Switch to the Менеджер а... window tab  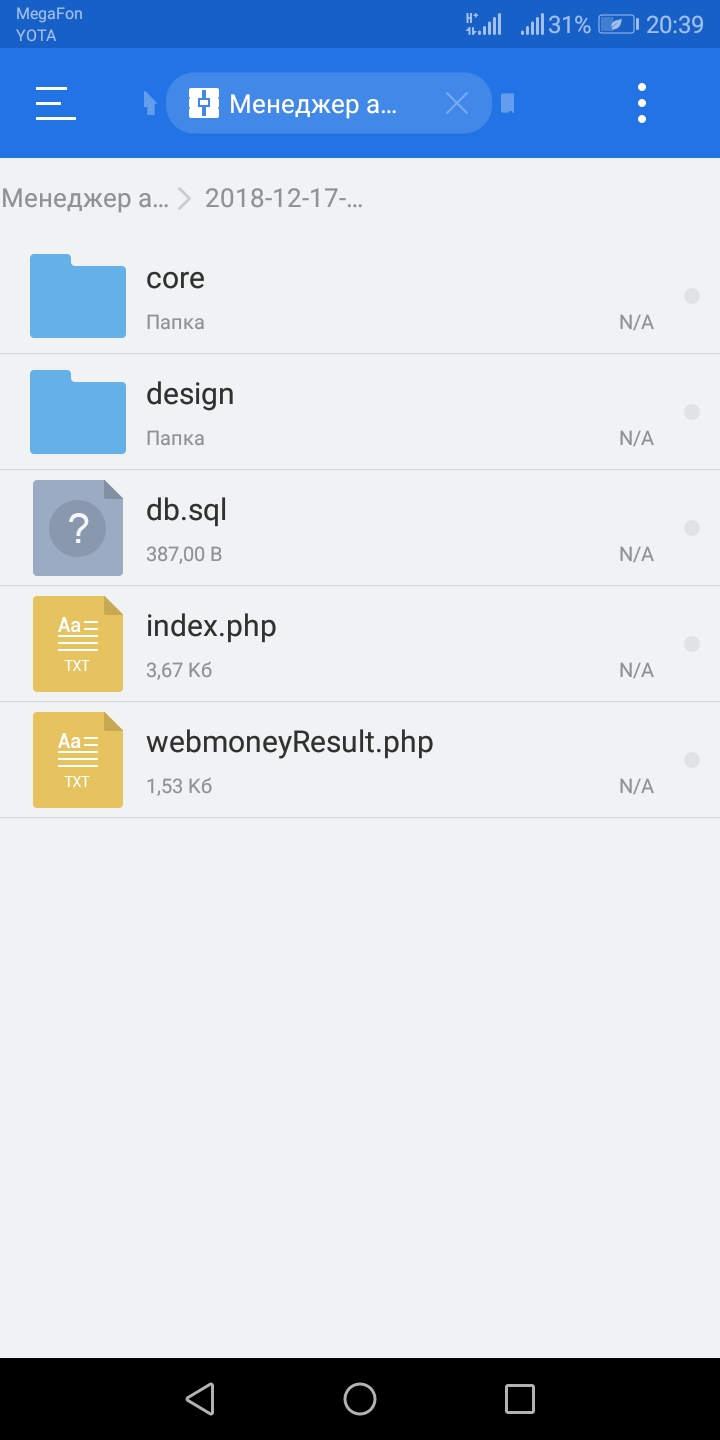click(x=313, y=103)
